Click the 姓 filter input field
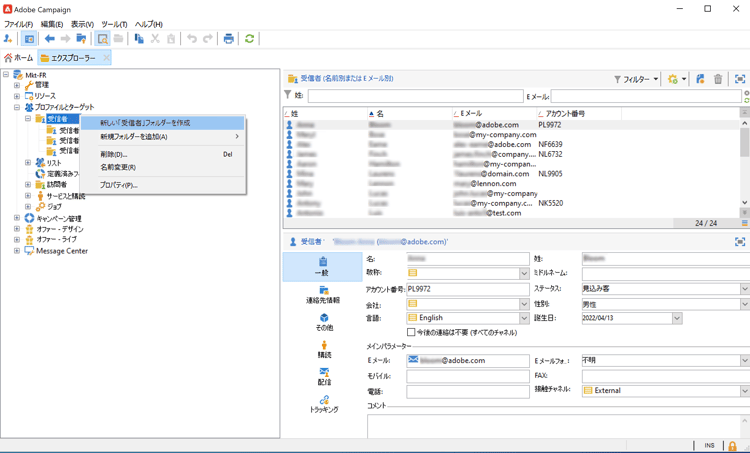Image resolution: width=750 pixels, height=453 pixels. 416,97
